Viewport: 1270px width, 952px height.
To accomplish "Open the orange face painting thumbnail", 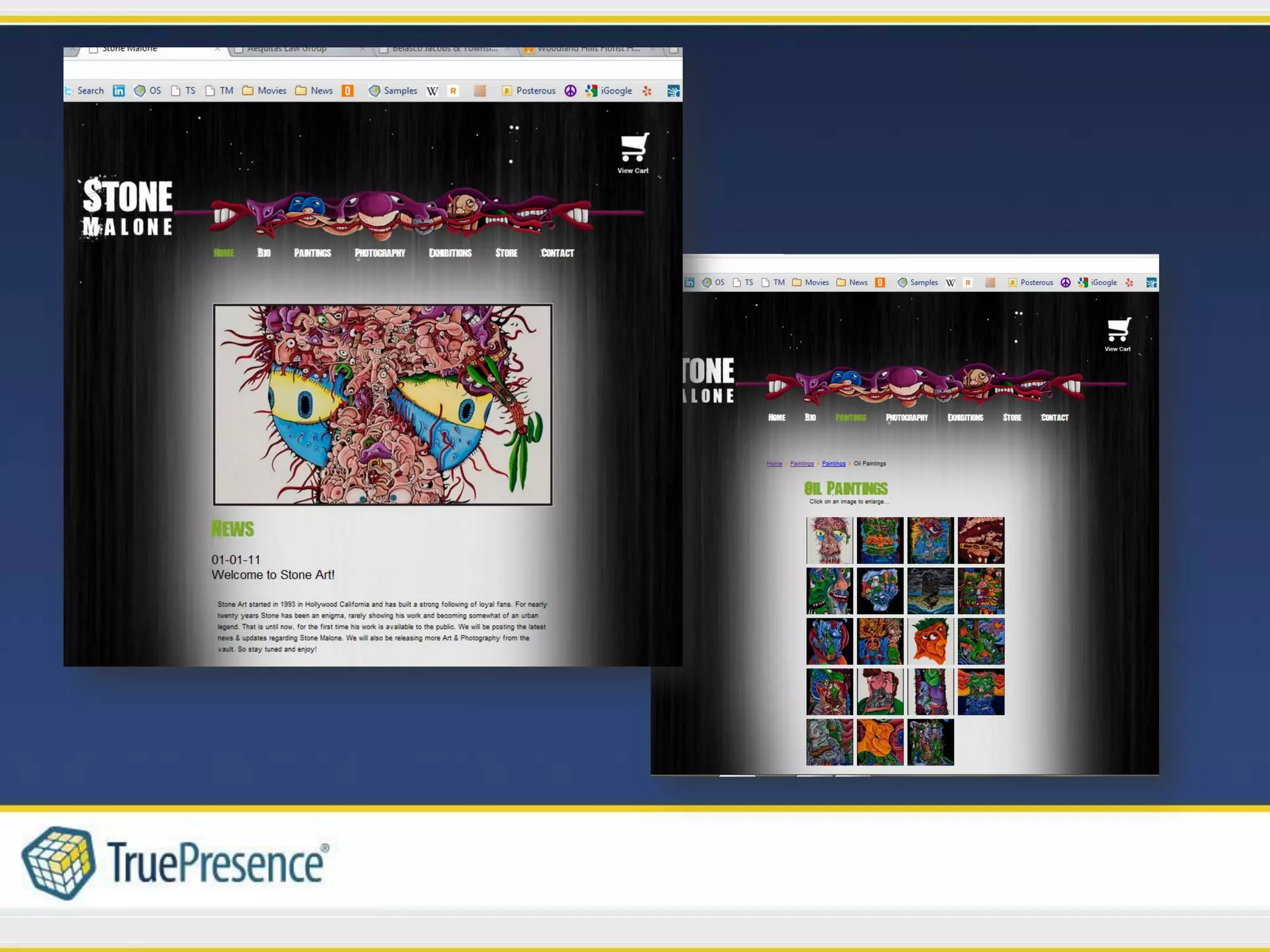I will coord(930,641).
